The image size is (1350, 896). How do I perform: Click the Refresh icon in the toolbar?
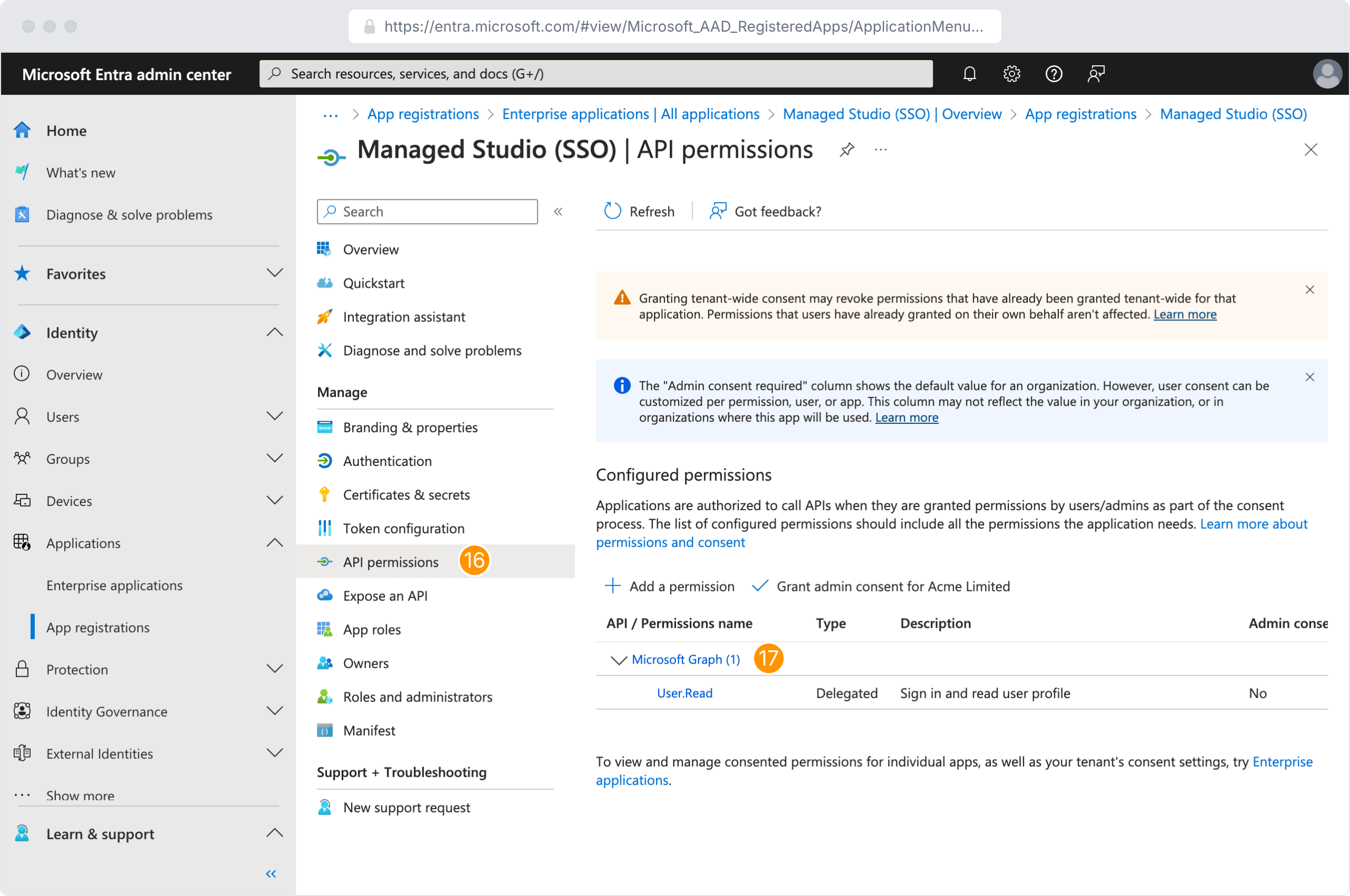coord(612,211)
